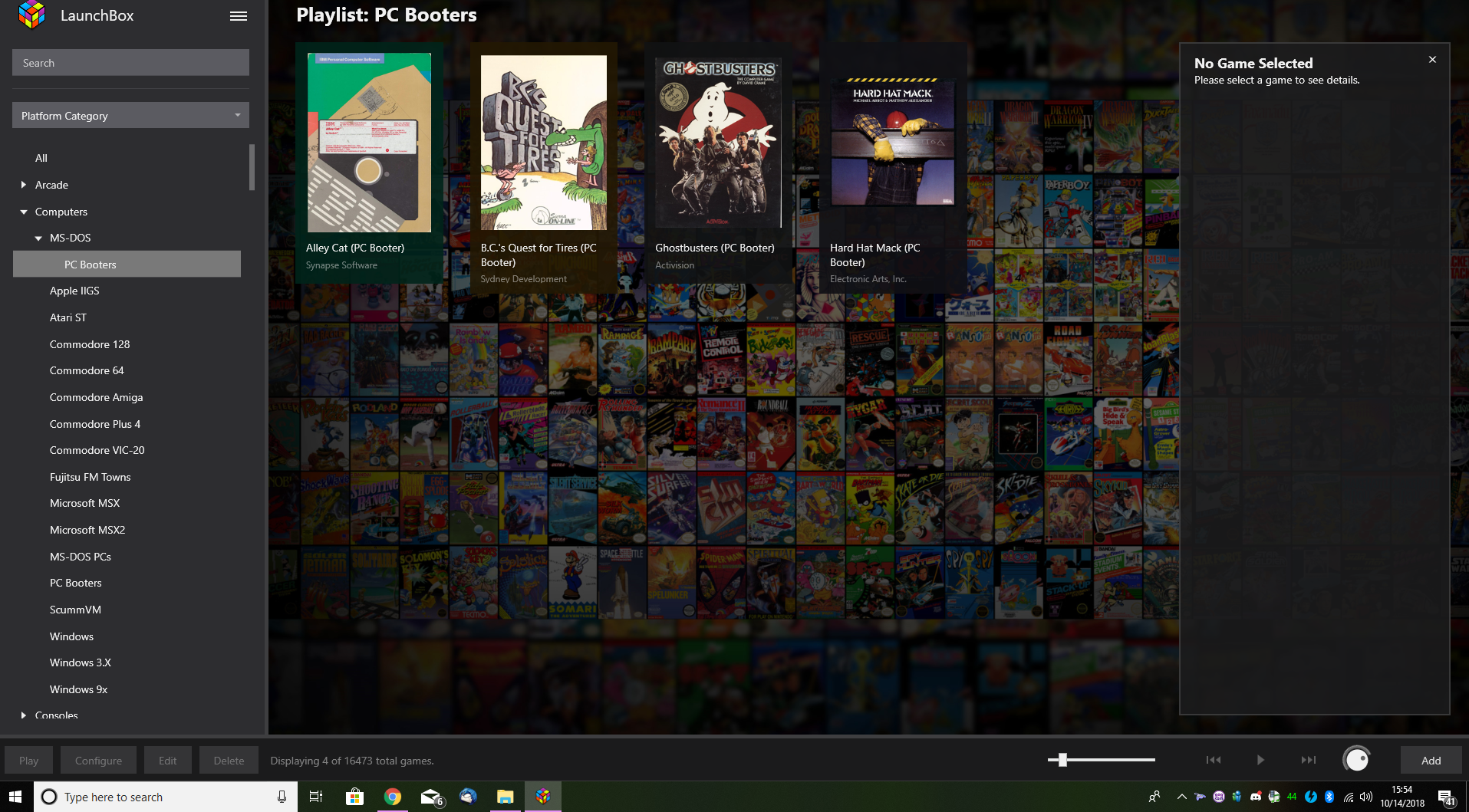Open the Action Center notifications
1469x812 pixels.
coord(1447,797)
